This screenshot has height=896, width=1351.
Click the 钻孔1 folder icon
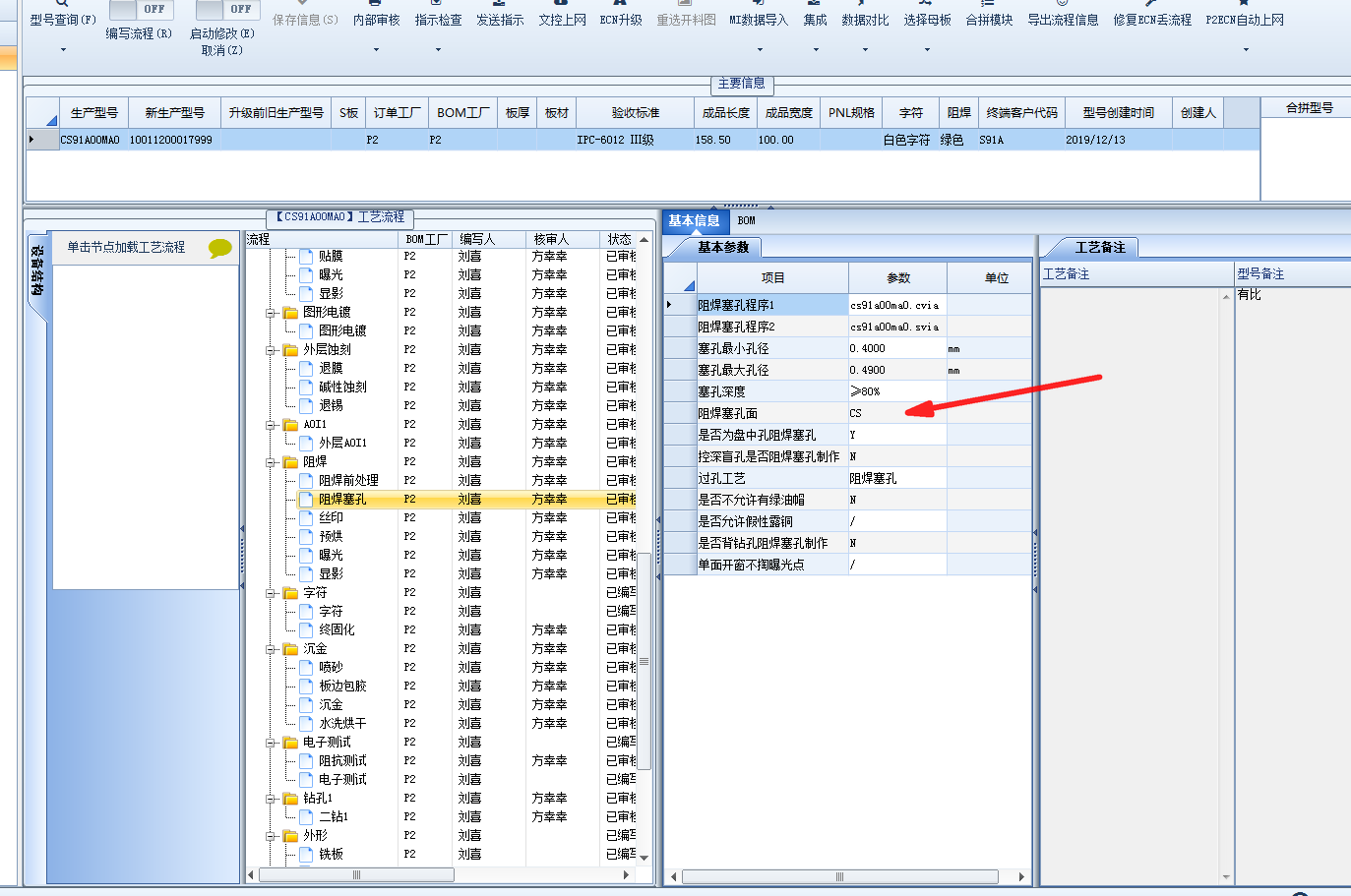[290, 798]
